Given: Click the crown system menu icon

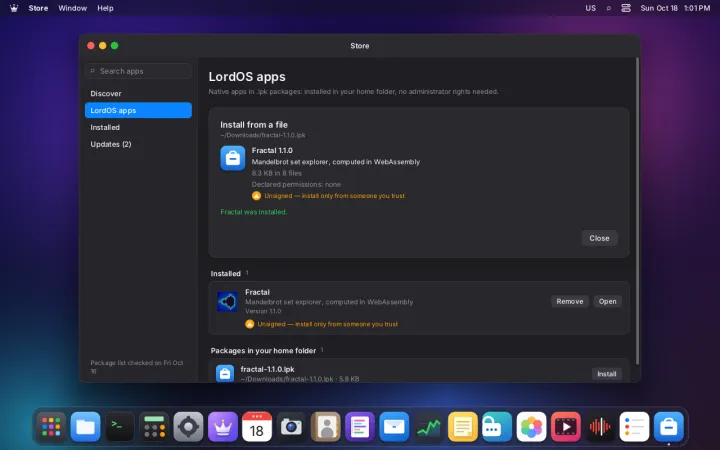Looking at the screenshot, I should click(x=14, y=8).
